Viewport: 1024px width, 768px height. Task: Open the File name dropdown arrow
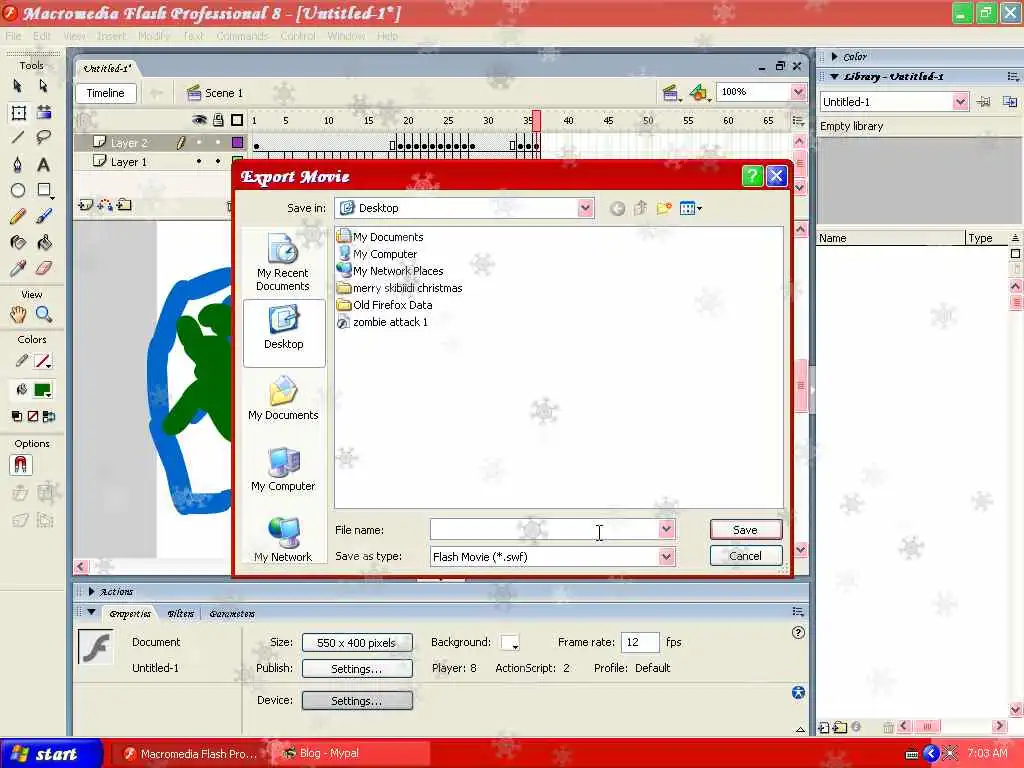coord(666,529)
